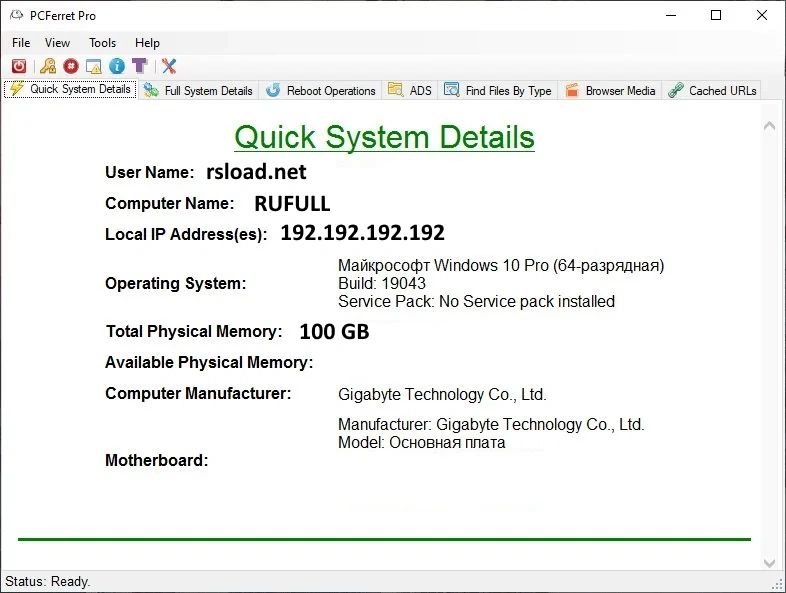Open the Tools menu
This screenshot has width=786, height=593.
pyautogui.click(x=102, y=43)
